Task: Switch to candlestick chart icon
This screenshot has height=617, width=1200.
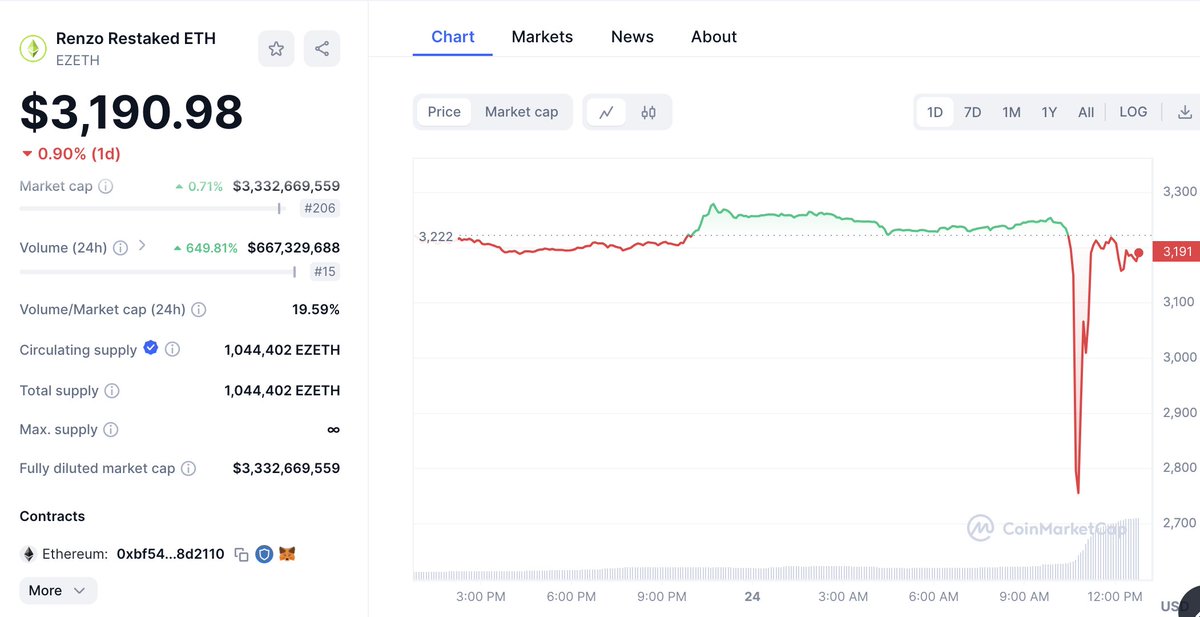Action: pos(648,112)
